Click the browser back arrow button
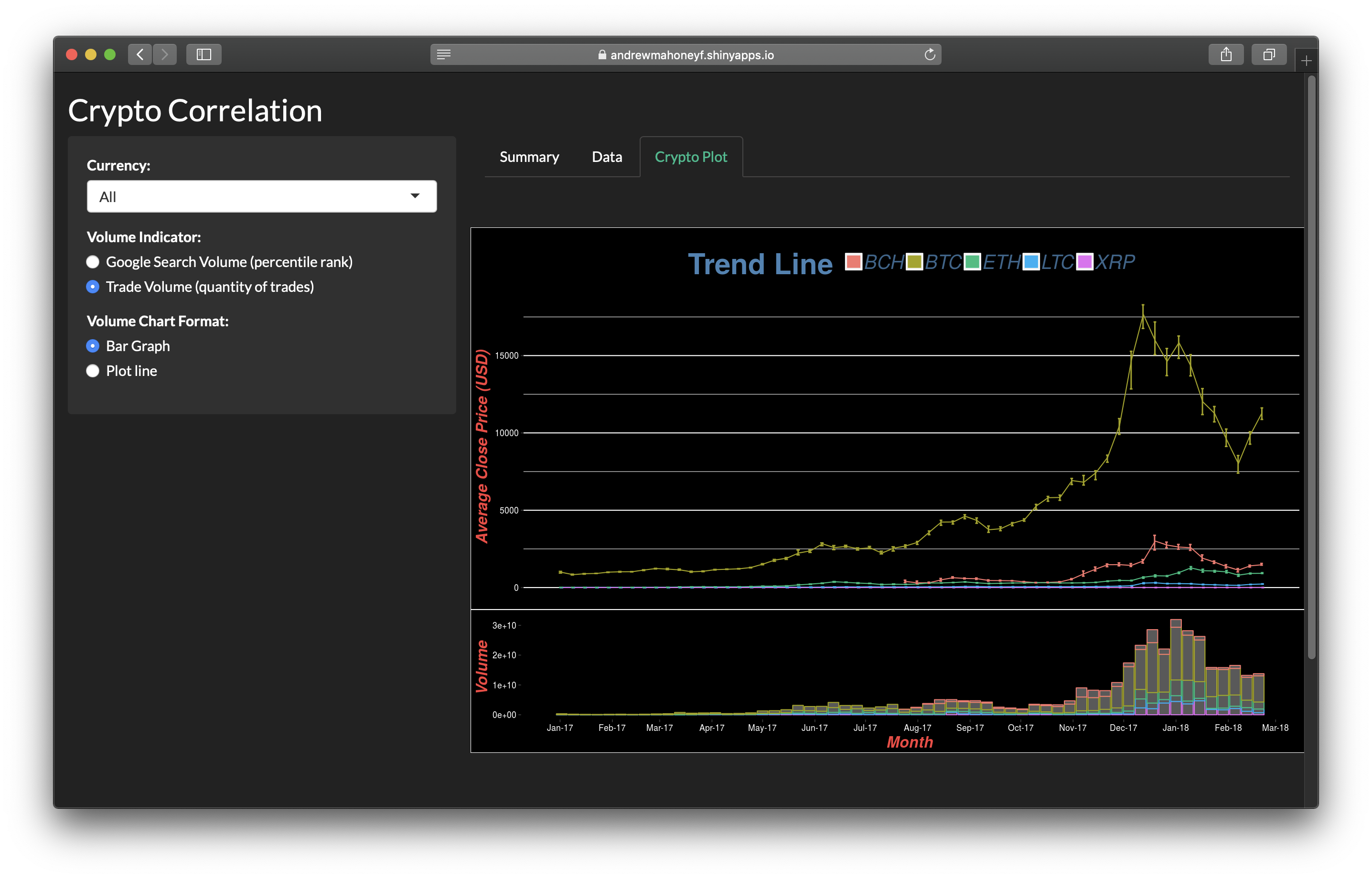Image resolution: width=1372 pixels, height=879 pixels. pos(140,55)
